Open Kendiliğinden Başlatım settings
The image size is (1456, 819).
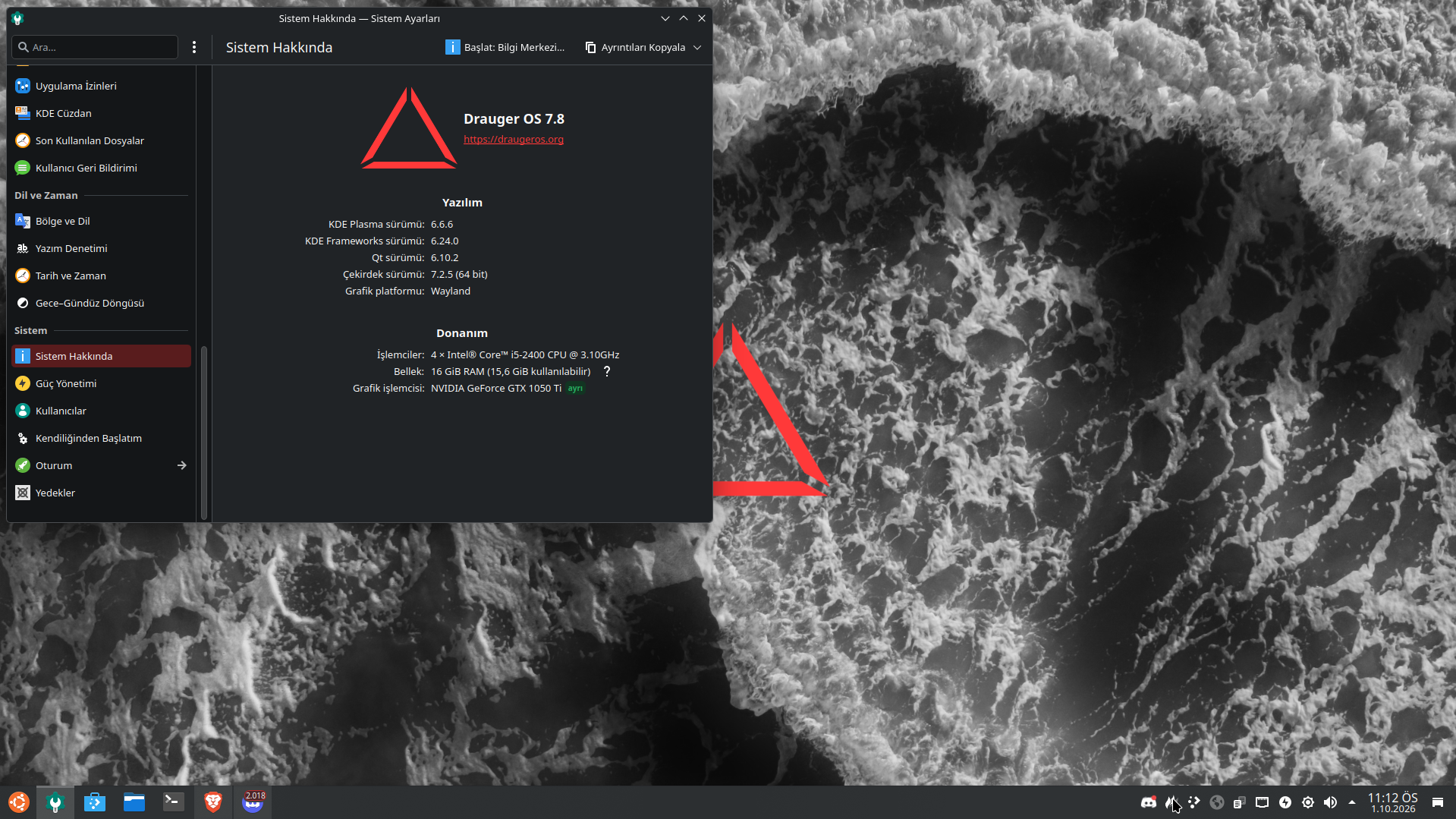tap(101, 438)
